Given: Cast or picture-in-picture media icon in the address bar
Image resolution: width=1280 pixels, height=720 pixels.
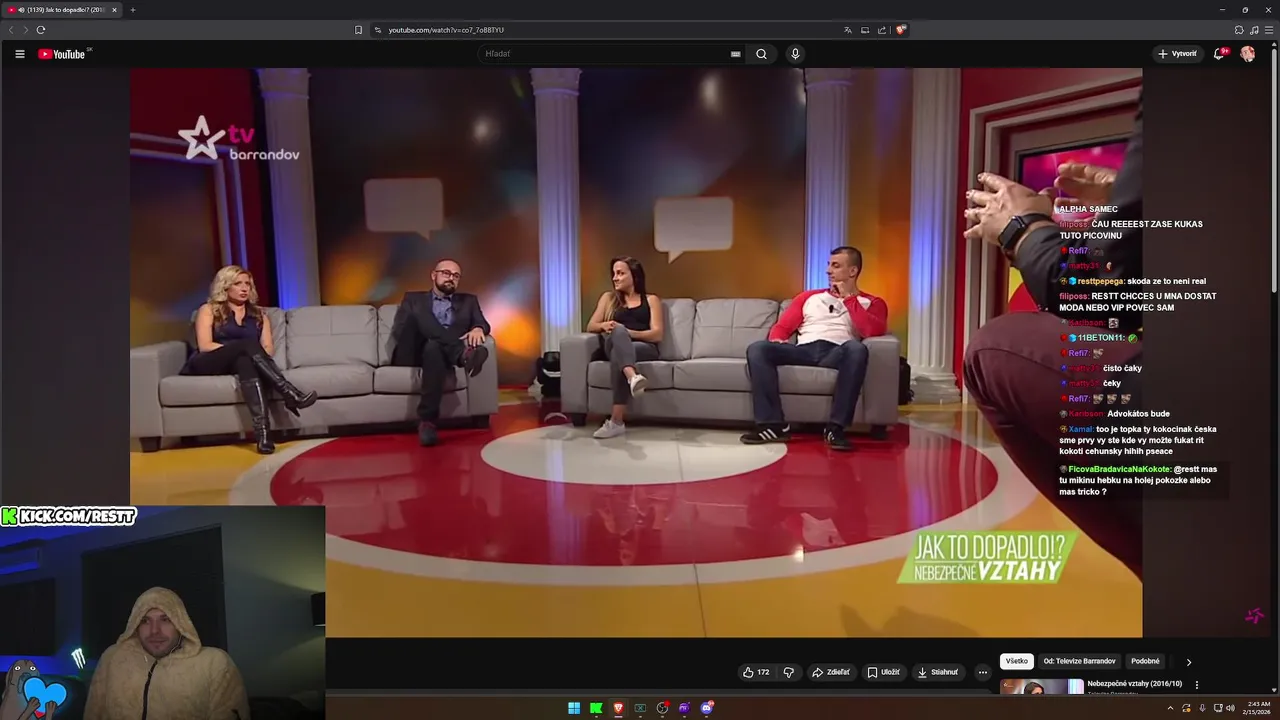Looking at the screenshot, I should tap(865, 30).
